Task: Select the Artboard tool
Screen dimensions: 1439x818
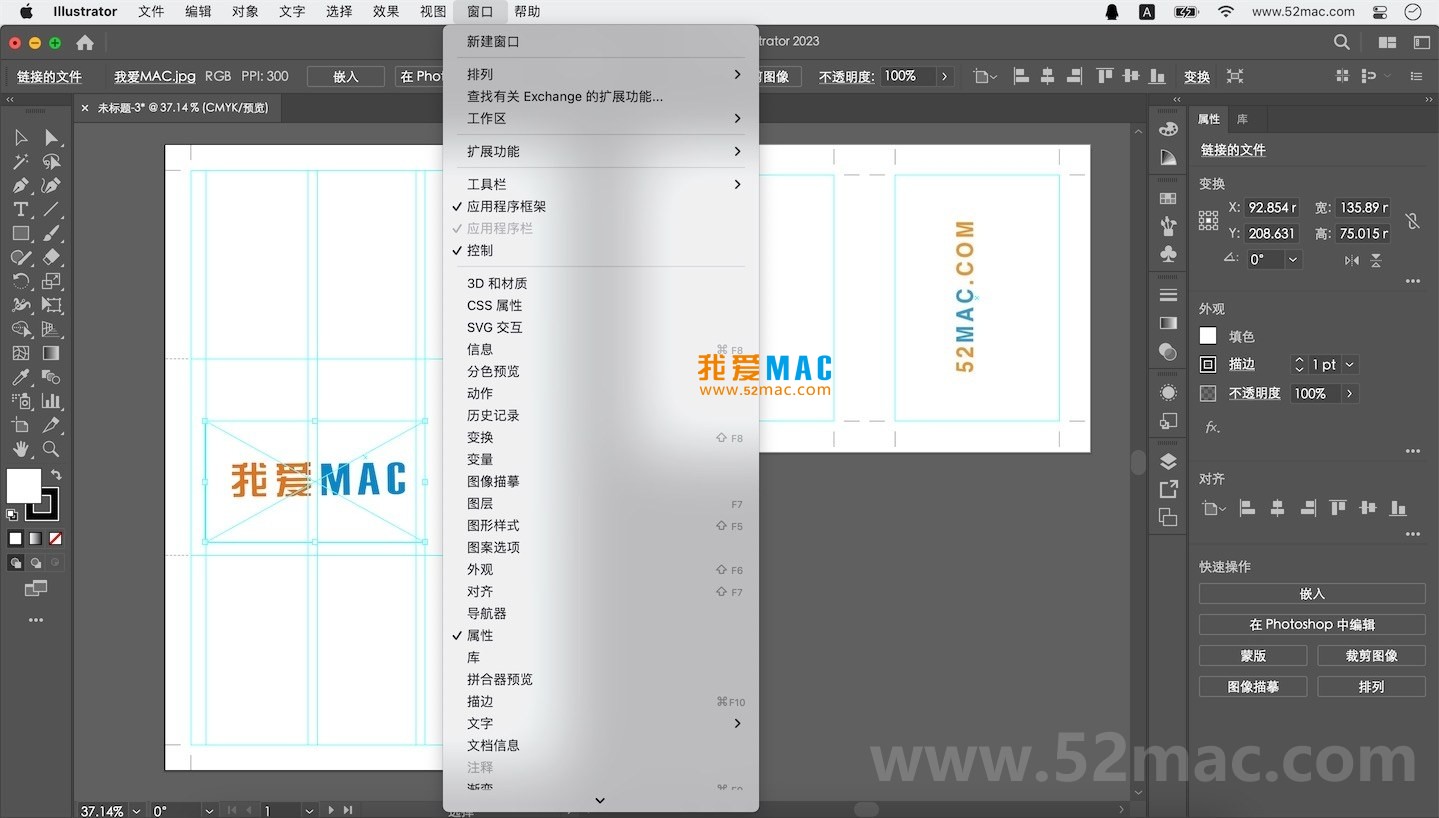Action: point(21,425)
